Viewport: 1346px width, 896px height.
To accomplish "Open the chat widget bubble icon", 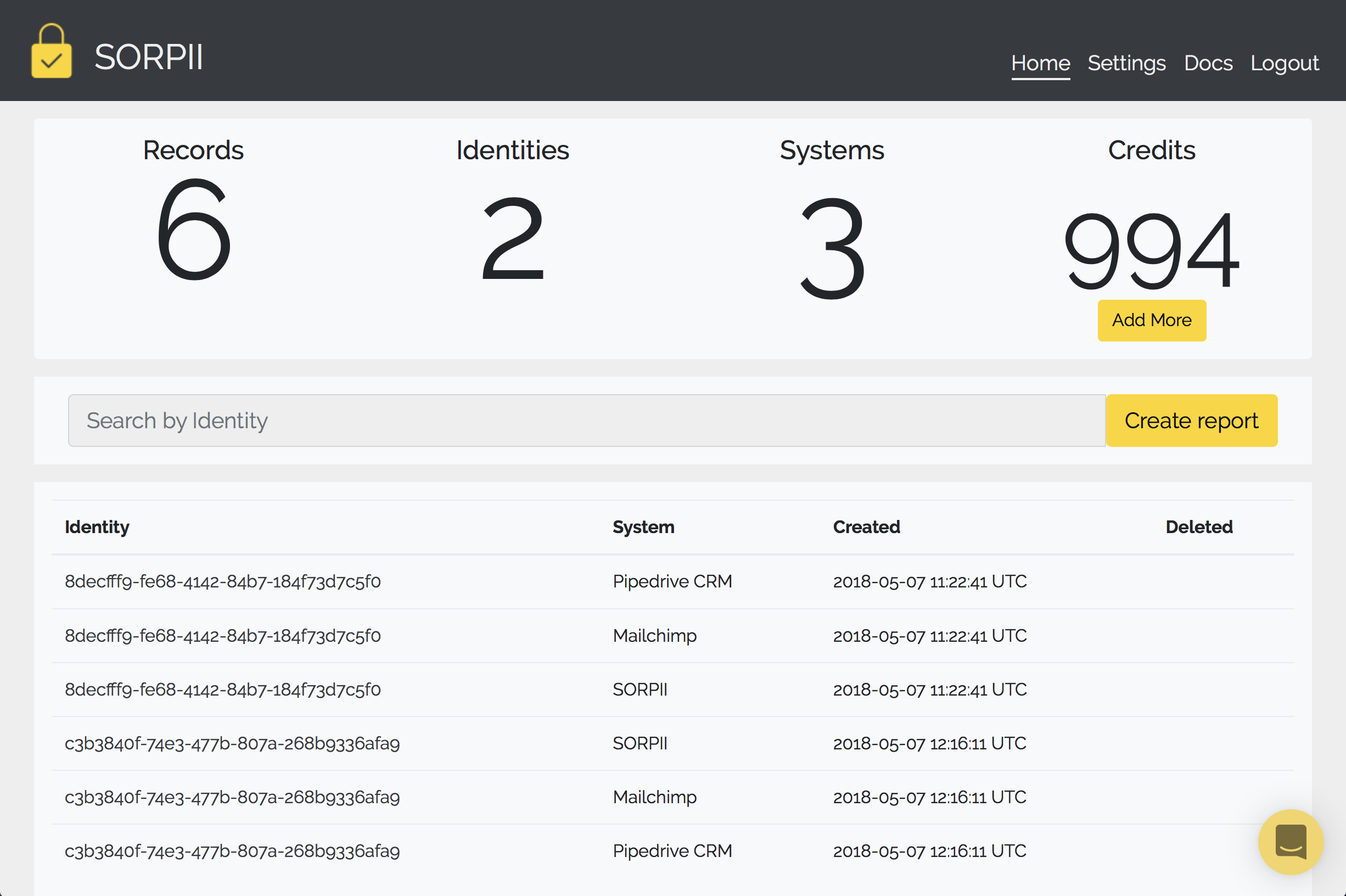I will point(1290,841).
